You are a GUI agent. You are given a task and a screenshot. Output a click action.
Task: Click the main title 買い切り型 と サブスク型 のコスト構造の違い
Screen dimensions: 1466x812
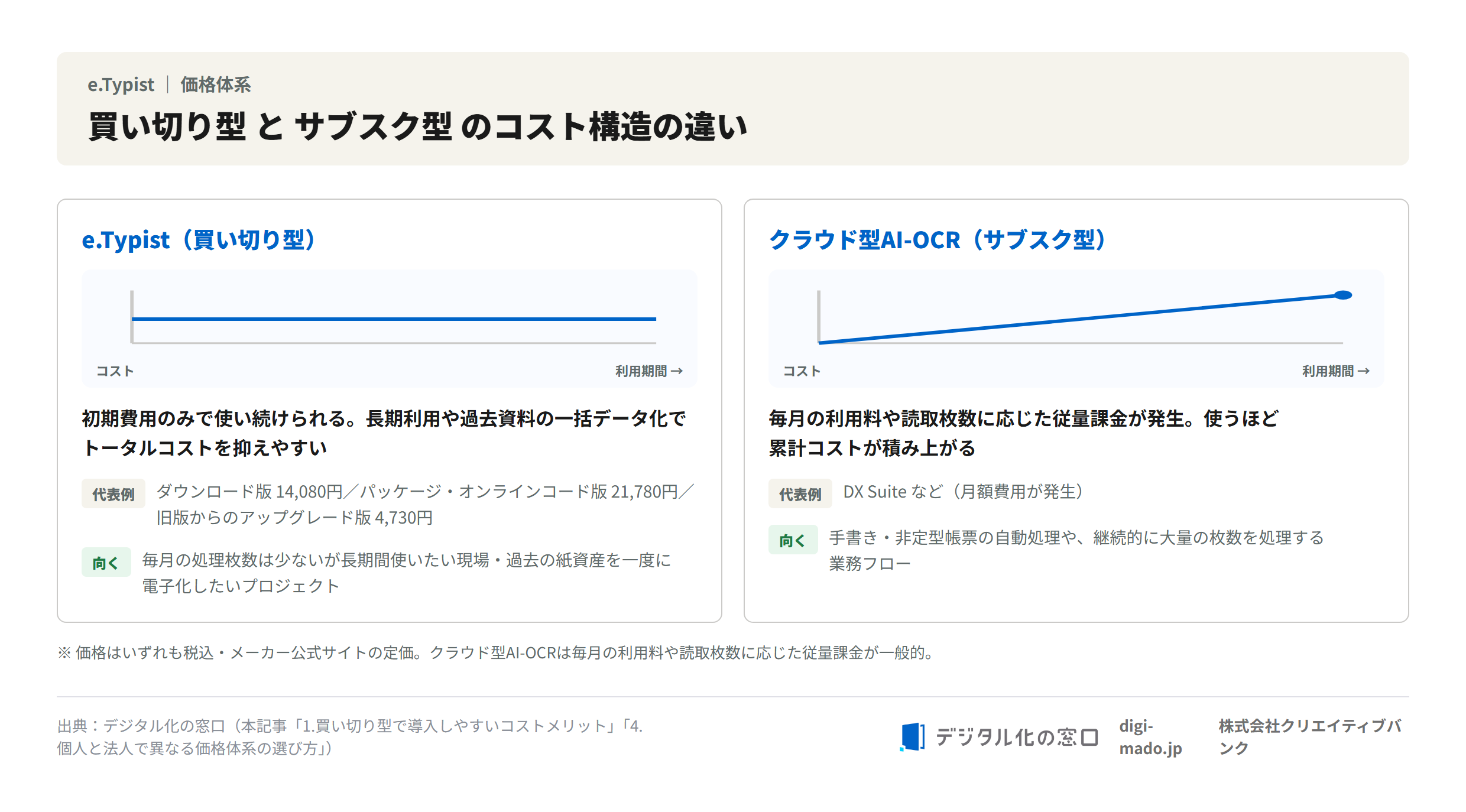click(417, 126)
